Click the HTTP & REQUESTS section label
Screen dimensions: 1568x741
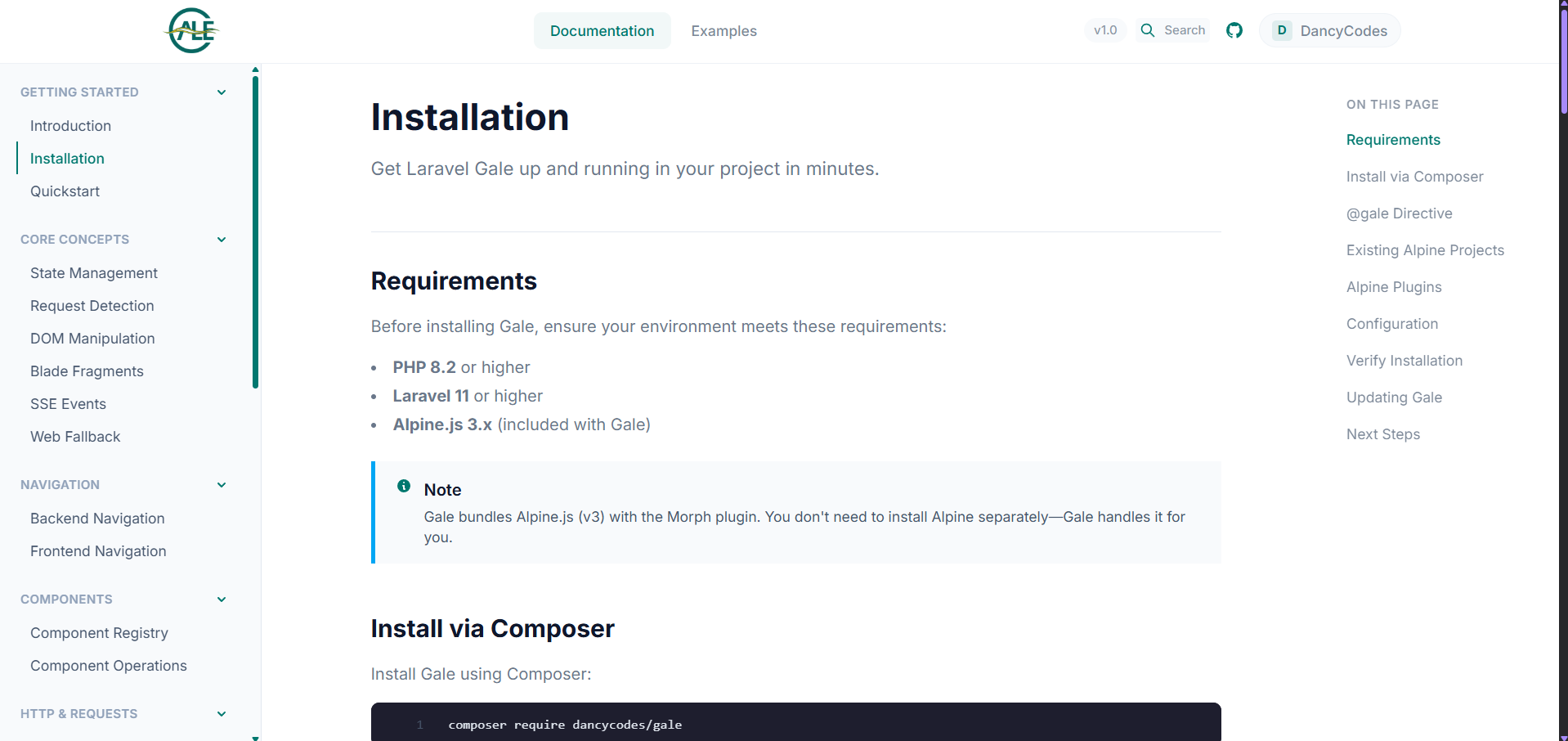pyautogui.click(x=78, y=714)
